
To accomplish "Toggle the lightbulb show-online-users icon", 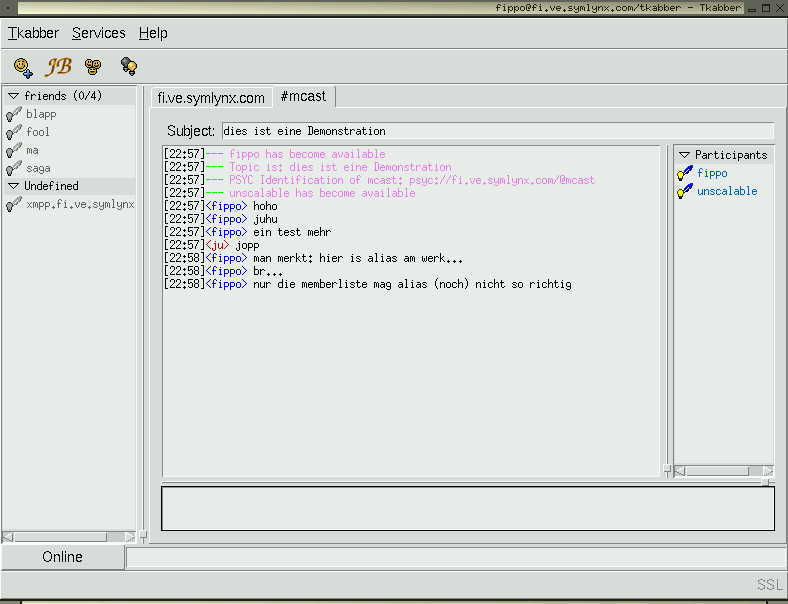I will [129, 66].
